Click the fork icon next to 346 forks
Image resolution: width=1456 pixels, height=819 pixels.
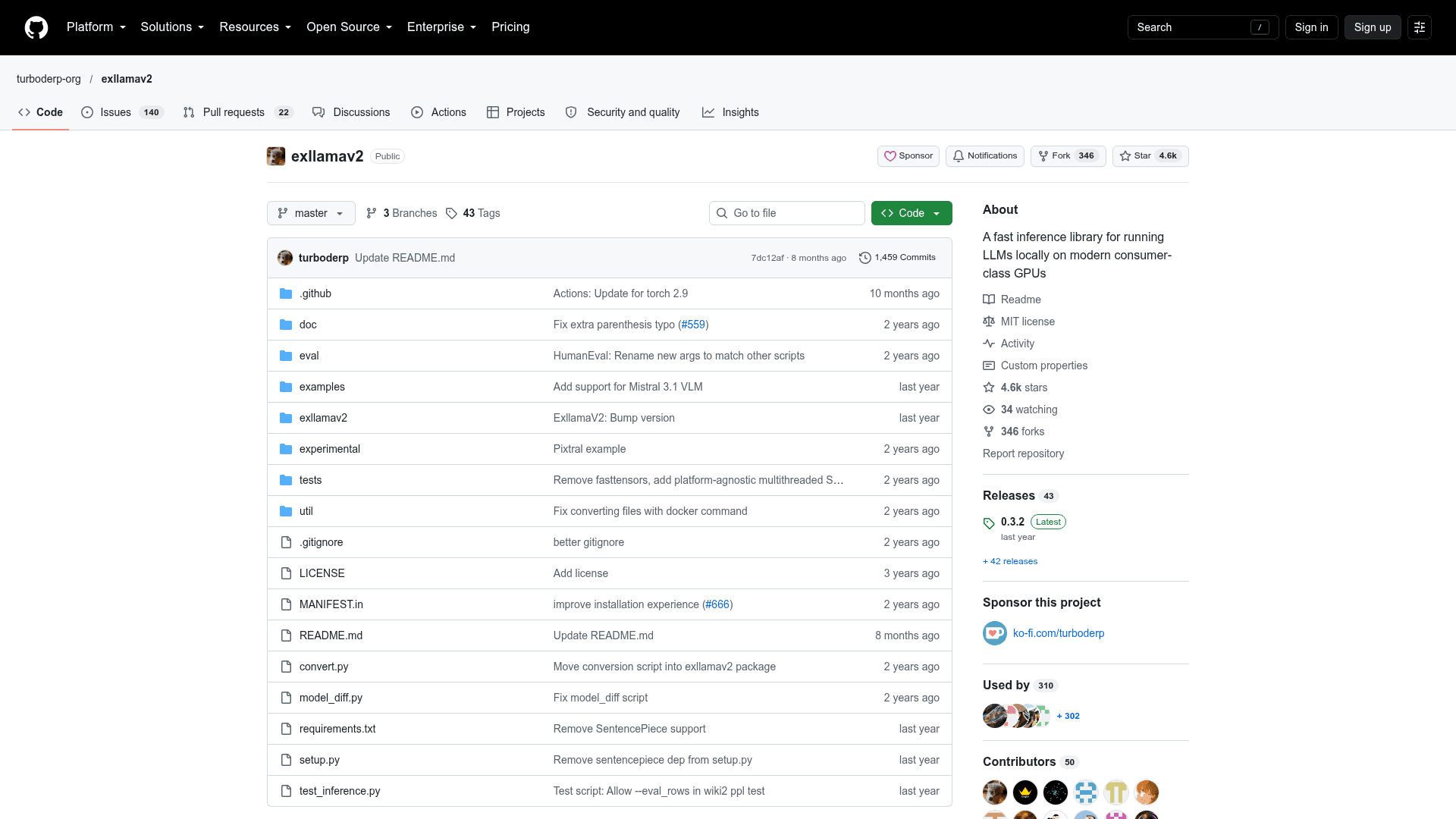pos(989,431)
